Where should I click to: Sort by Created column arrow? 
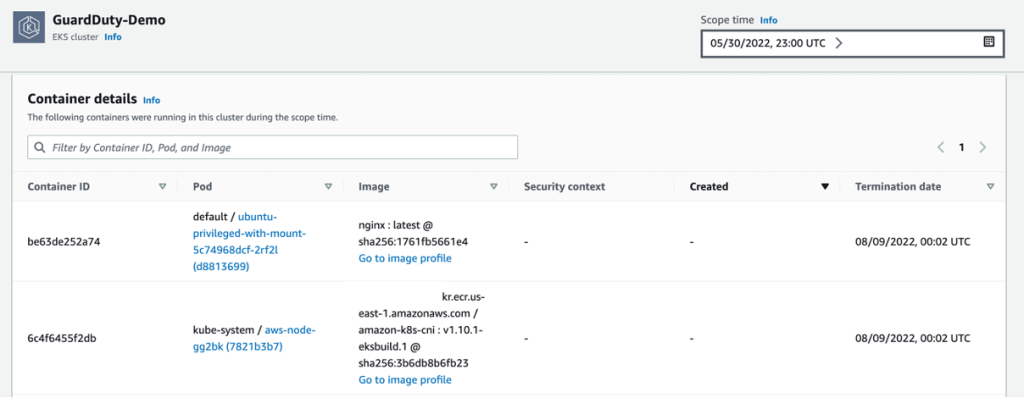tap(825, 187)
